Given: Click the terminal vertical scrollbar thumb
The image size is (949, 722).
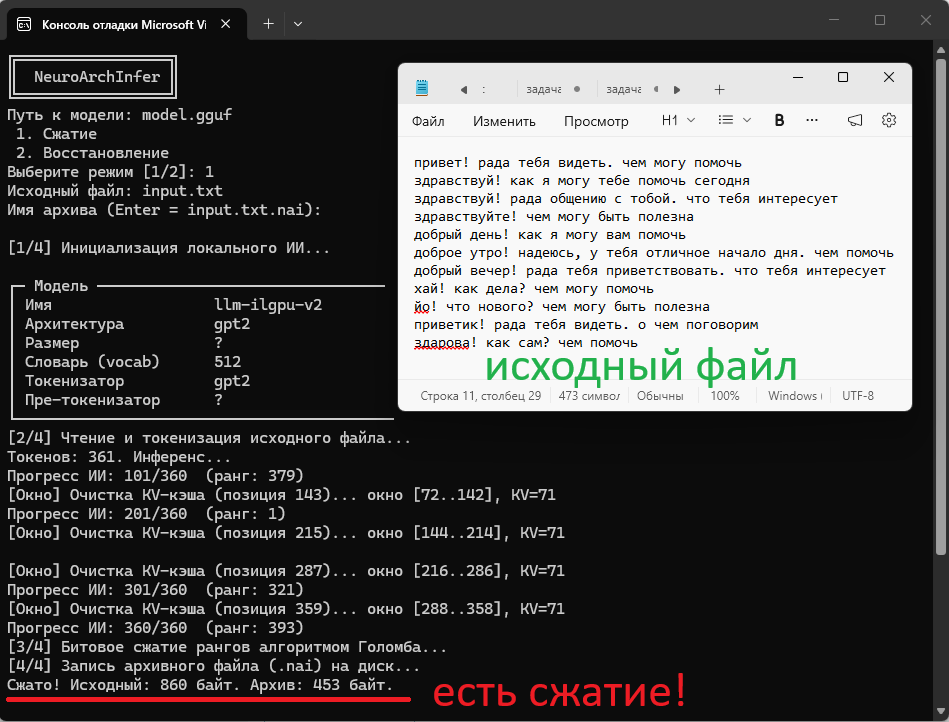Looking at the screenshot, I should [941, 306].
